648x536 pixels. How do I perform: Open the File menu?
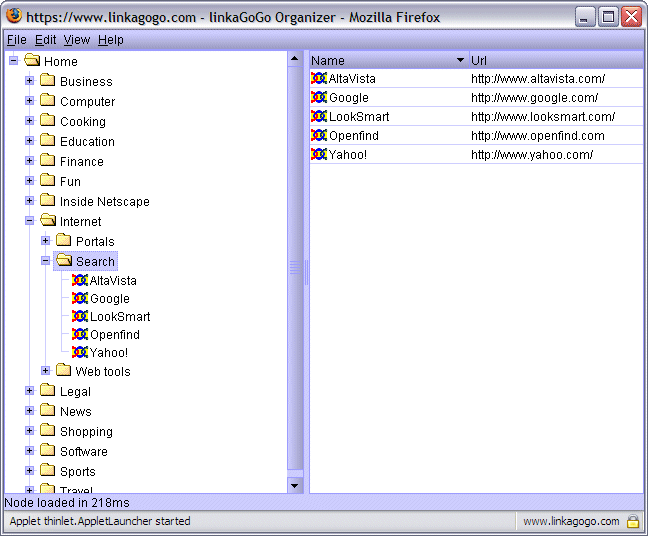[x=17, y=40]
